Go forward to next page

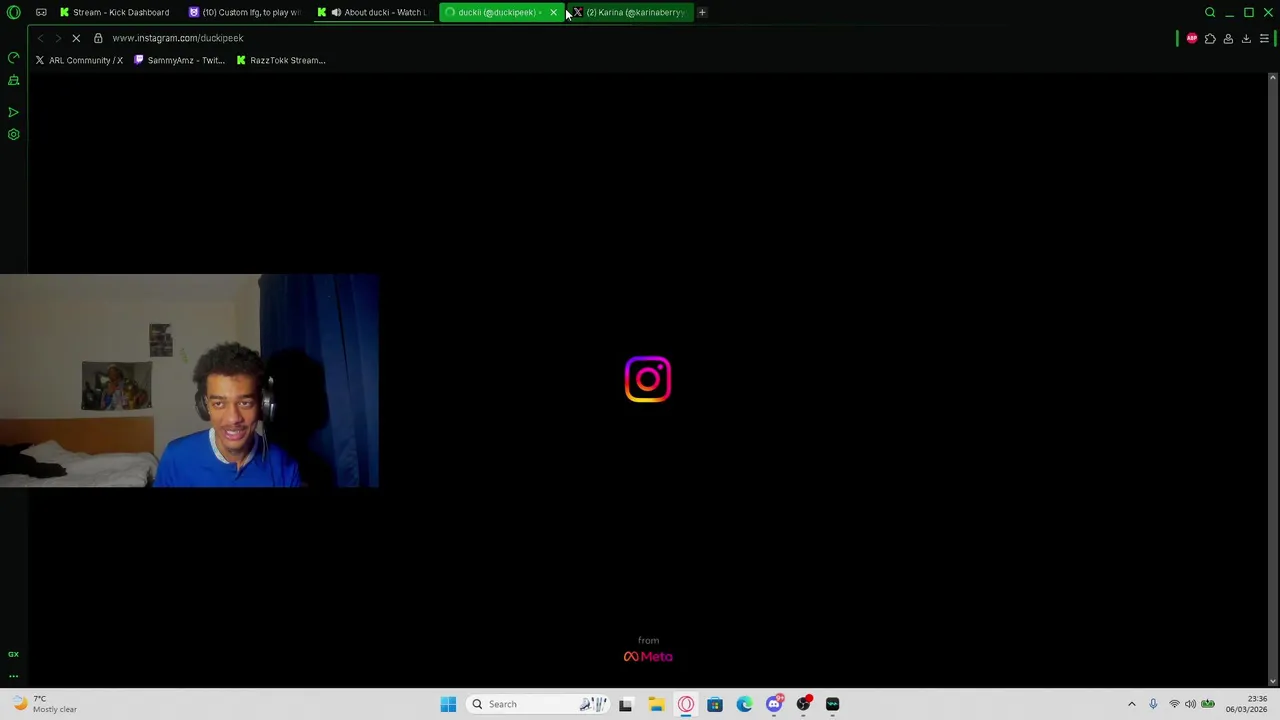pyautogui.click(x=57, y=38)
